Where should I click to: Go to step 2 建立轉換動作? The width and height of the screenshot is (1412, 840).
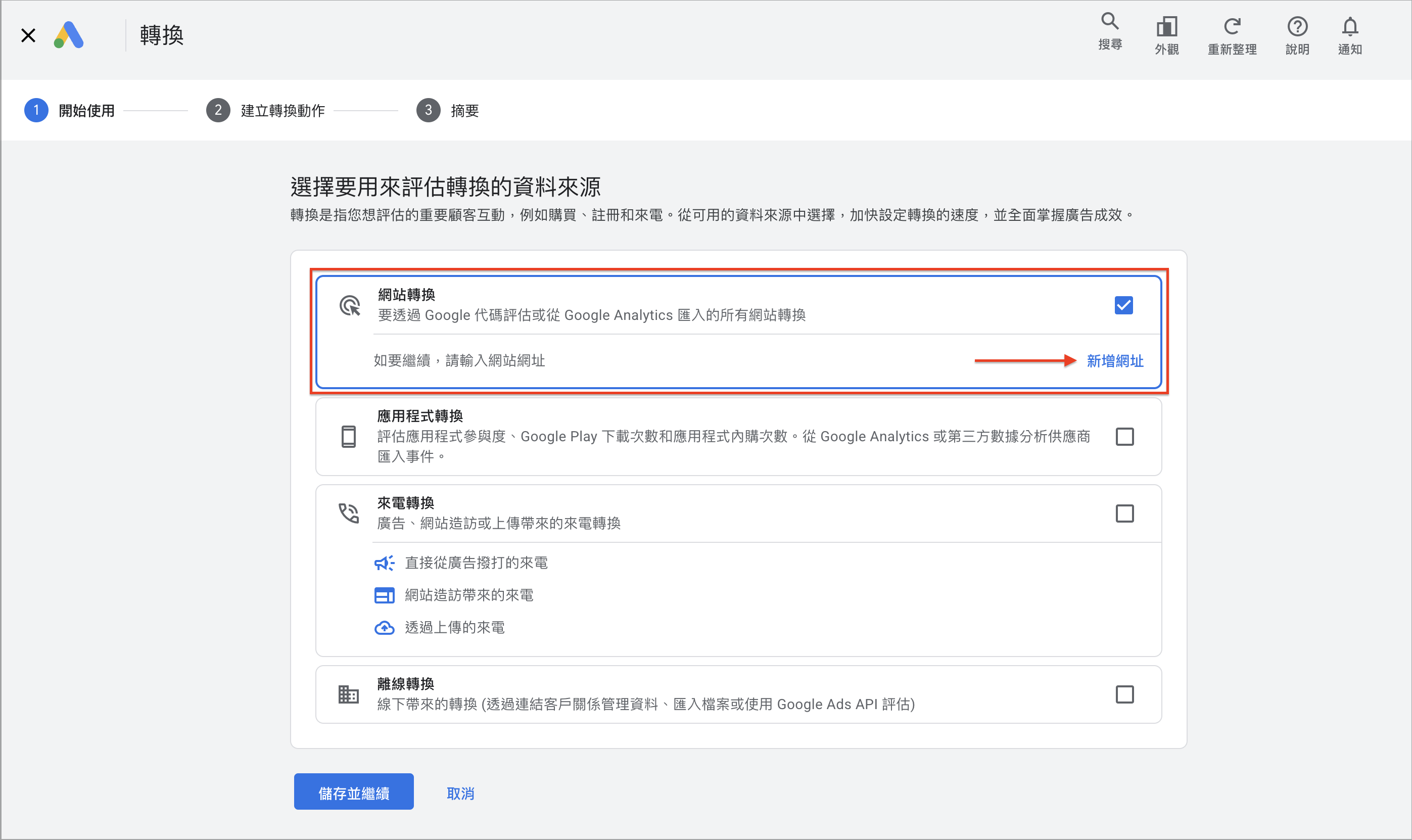265,110
